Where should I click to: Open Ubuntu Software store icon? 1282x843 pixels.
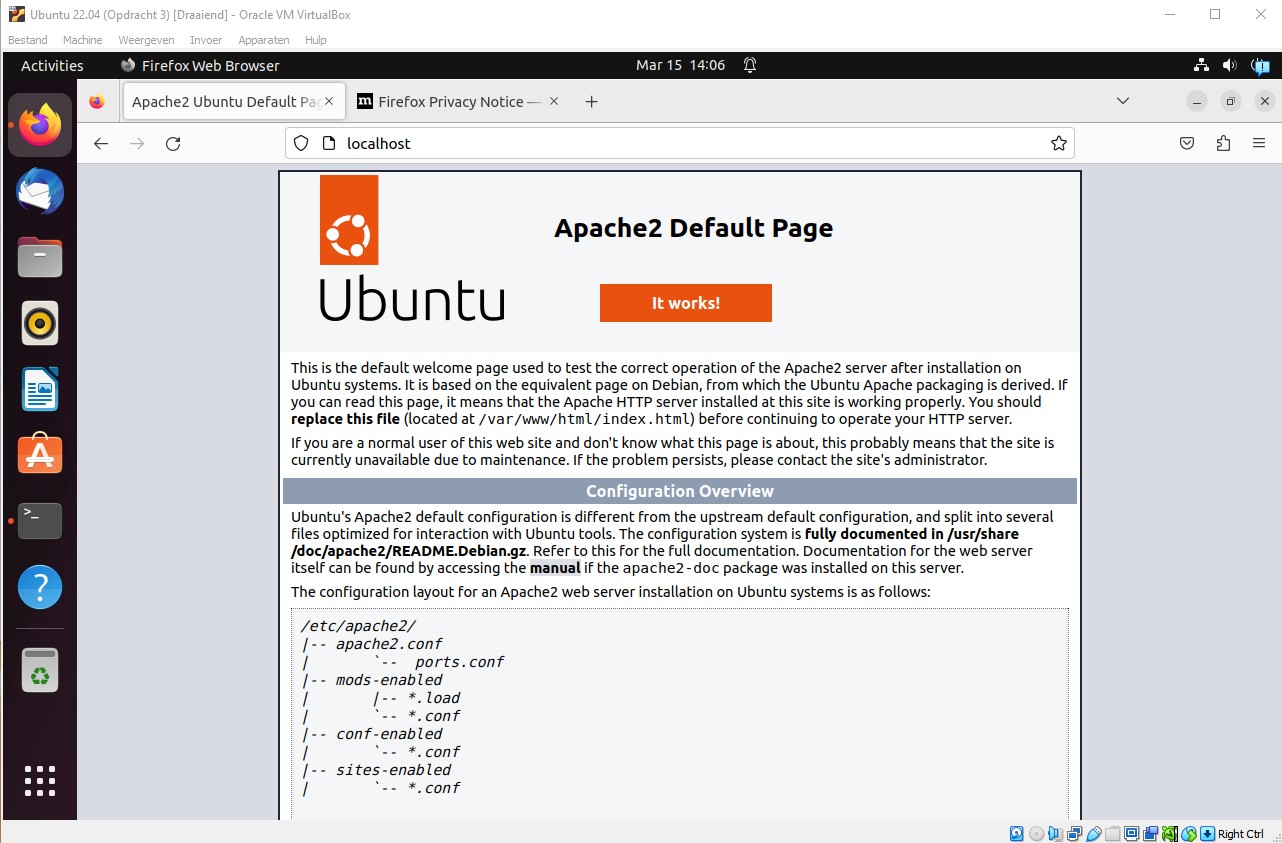(40, 455)
